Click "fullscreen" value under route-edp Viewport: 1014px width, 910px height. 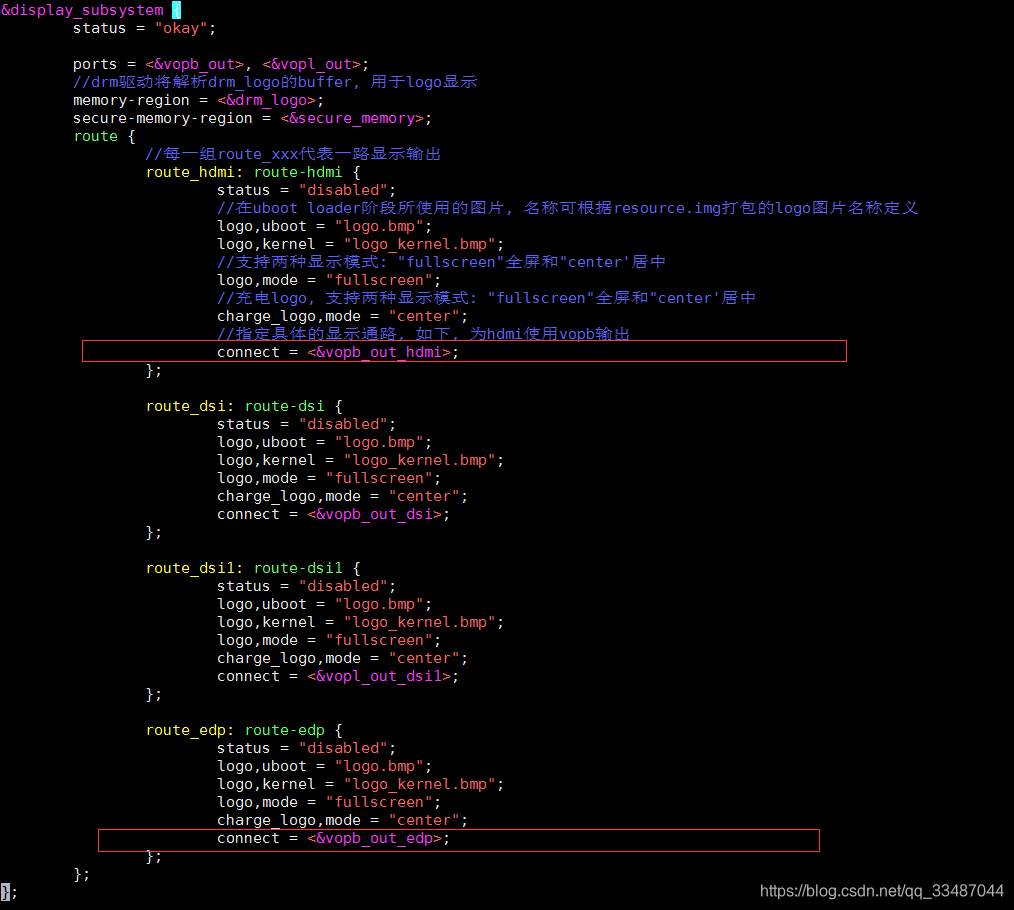click(379, 803)
